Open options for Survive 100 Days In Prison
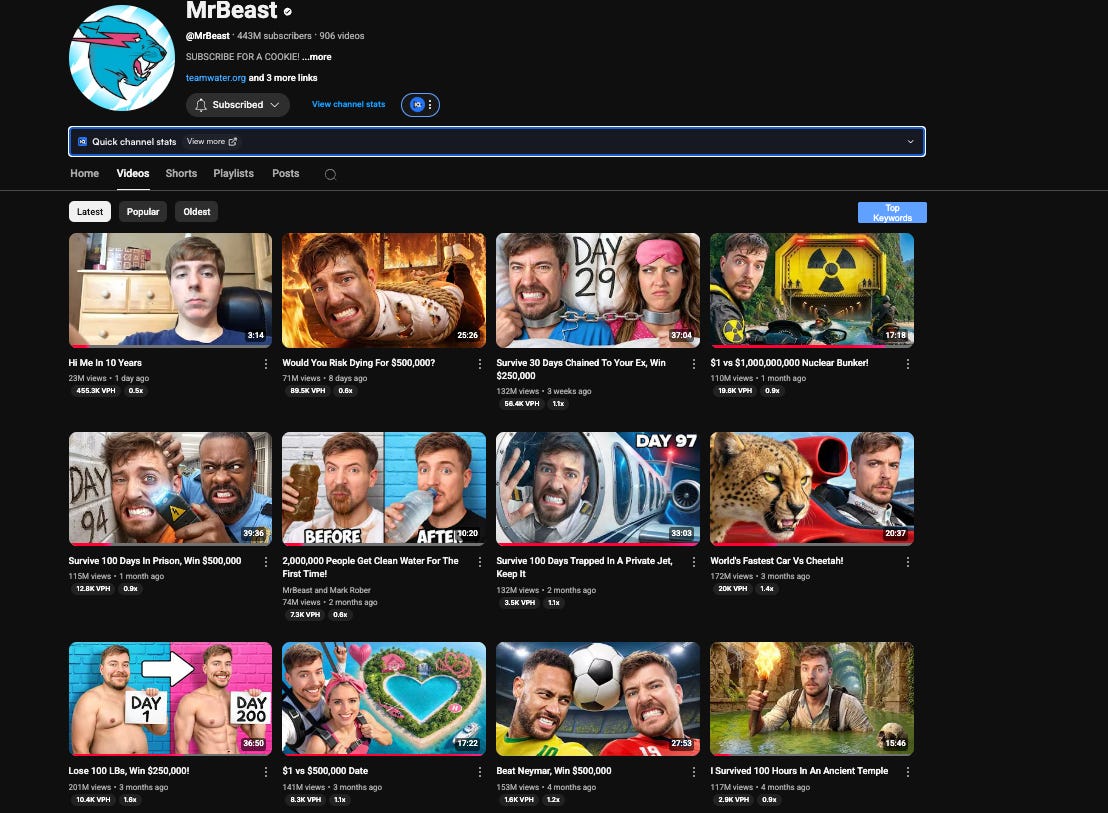 coord(266,562)
